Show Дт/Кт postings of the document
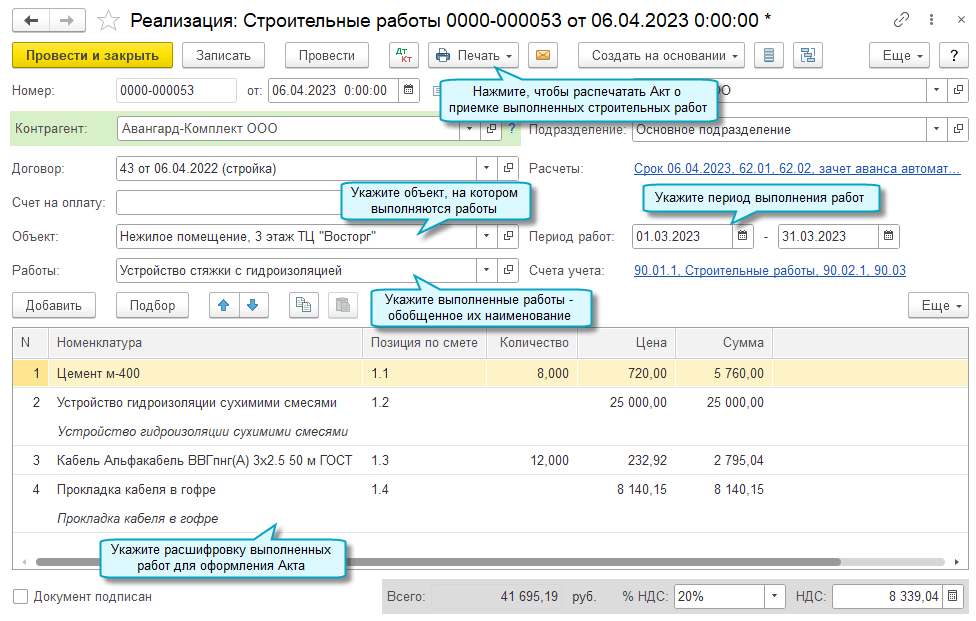The width and height of the screenshot is (976, 621). coord(404,55)
